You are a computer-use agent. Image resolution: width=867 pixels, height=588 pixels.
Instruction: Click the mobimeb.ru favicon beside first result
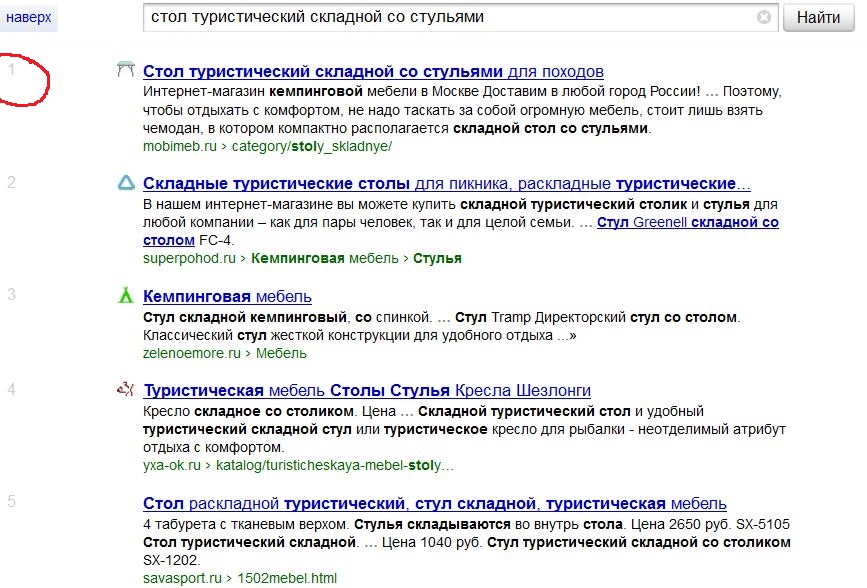pos(125,70)
